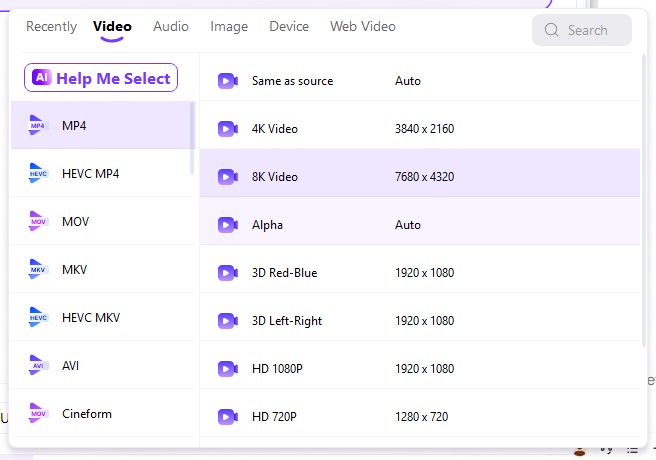Click the format list vertical scrollbar
Image resolution: width=656 pixels, height=460 pixels.
[192, 138]
